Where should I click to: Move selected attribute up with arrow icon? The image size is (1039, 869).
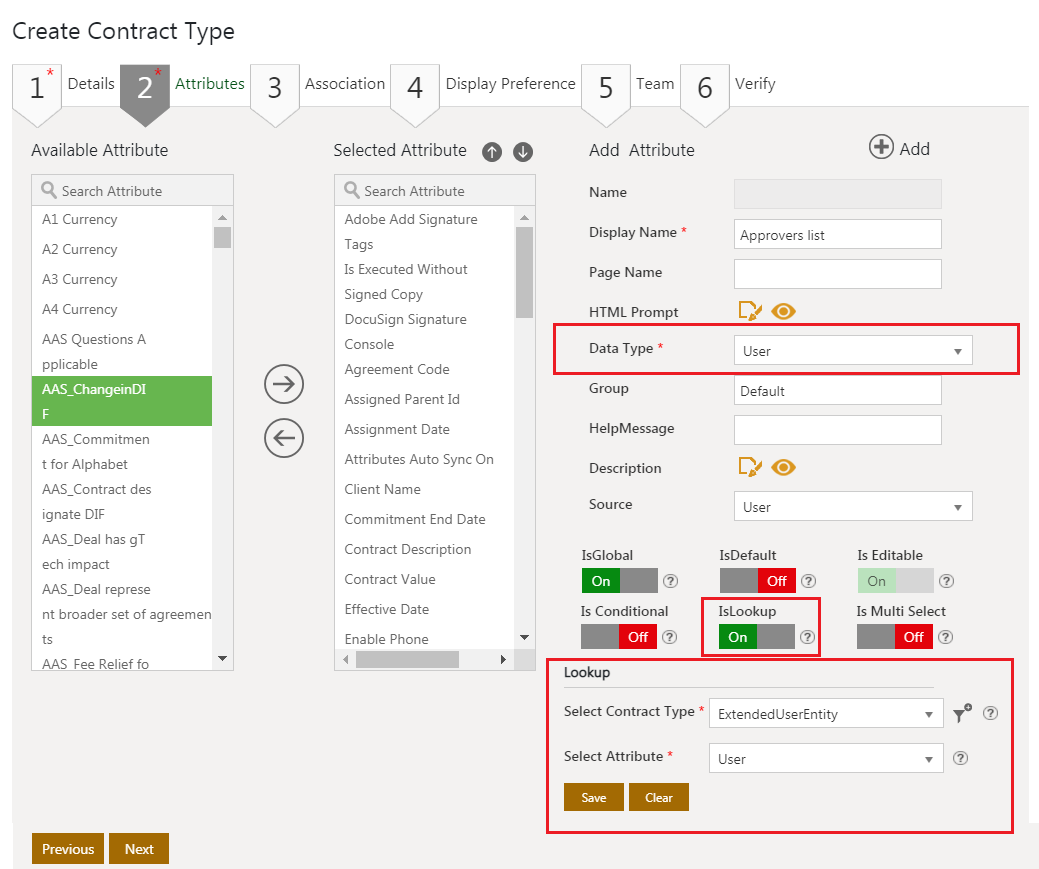click(x=491, y=152)
